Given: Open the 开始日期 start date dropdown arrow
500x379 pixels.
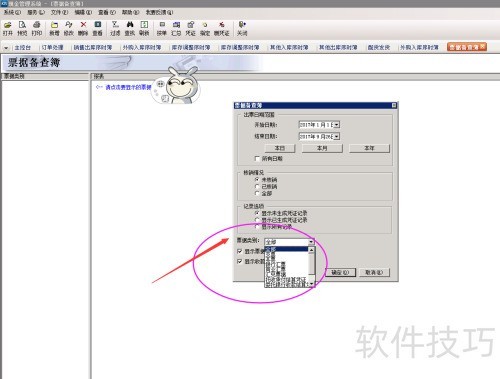Looking at the screenshot, I should (337, 125).
